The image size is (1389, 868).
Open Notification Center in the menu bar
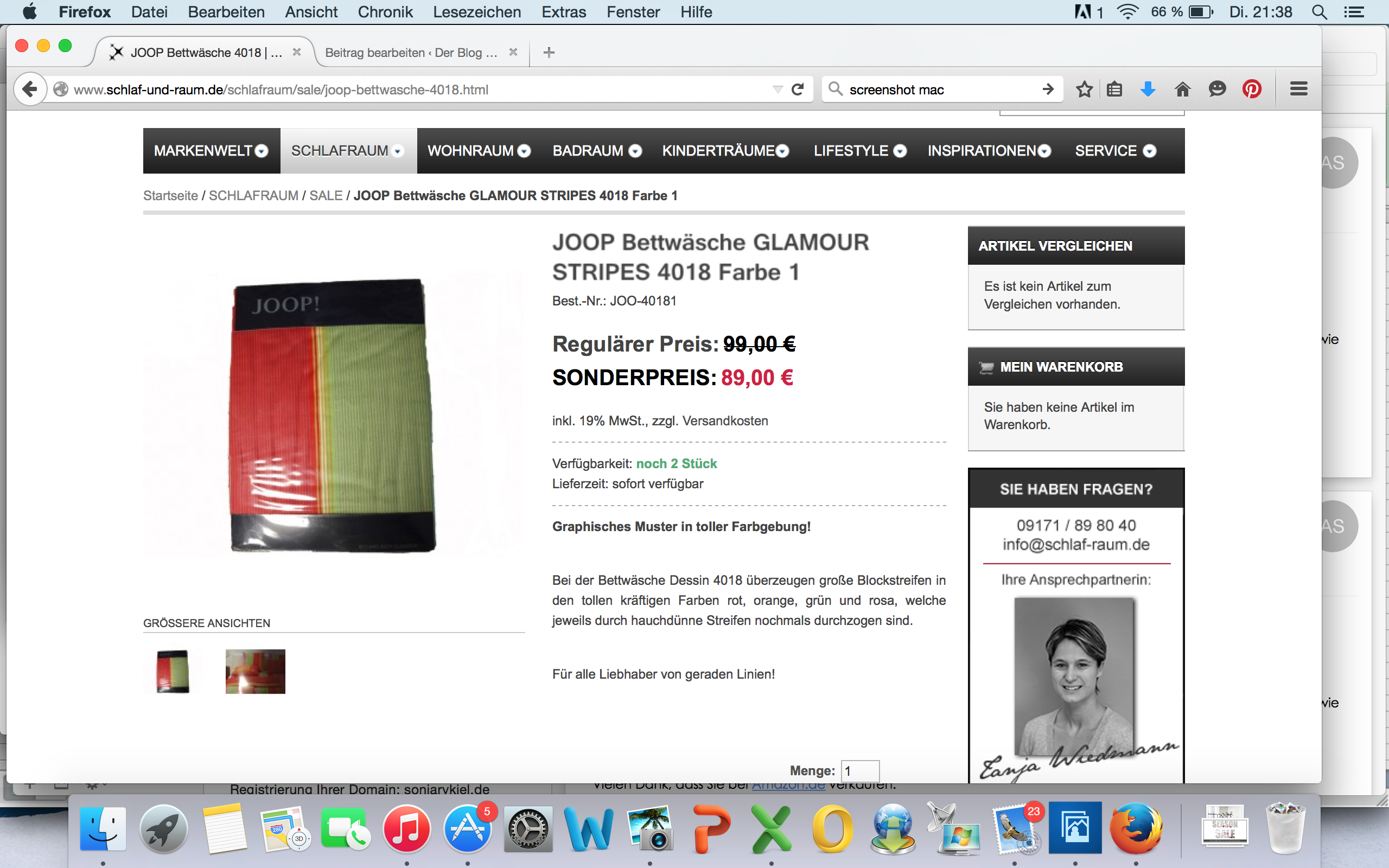tap(1355, 12)
